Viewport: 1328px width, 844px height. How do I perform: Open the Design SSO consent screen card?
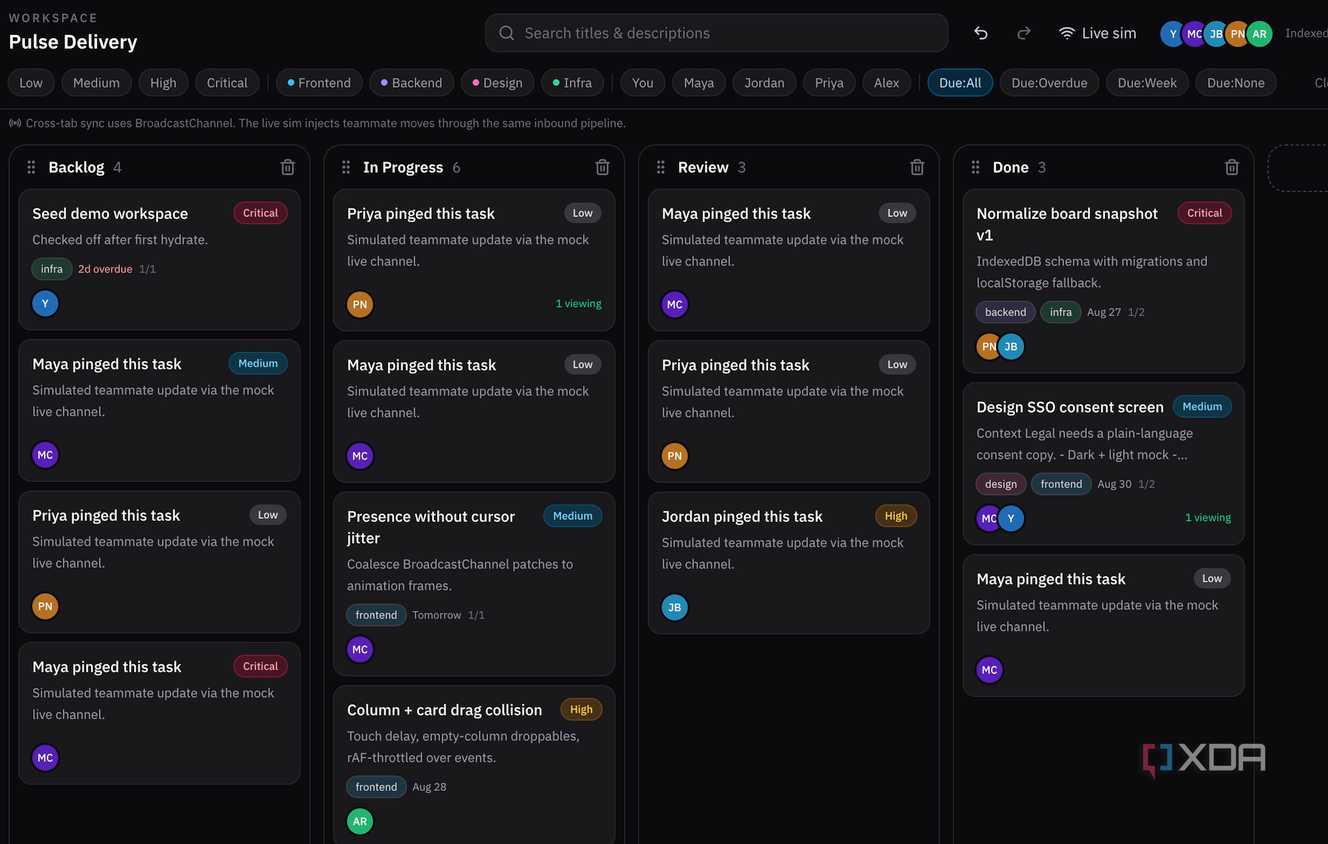click(x=1104, y=464)
